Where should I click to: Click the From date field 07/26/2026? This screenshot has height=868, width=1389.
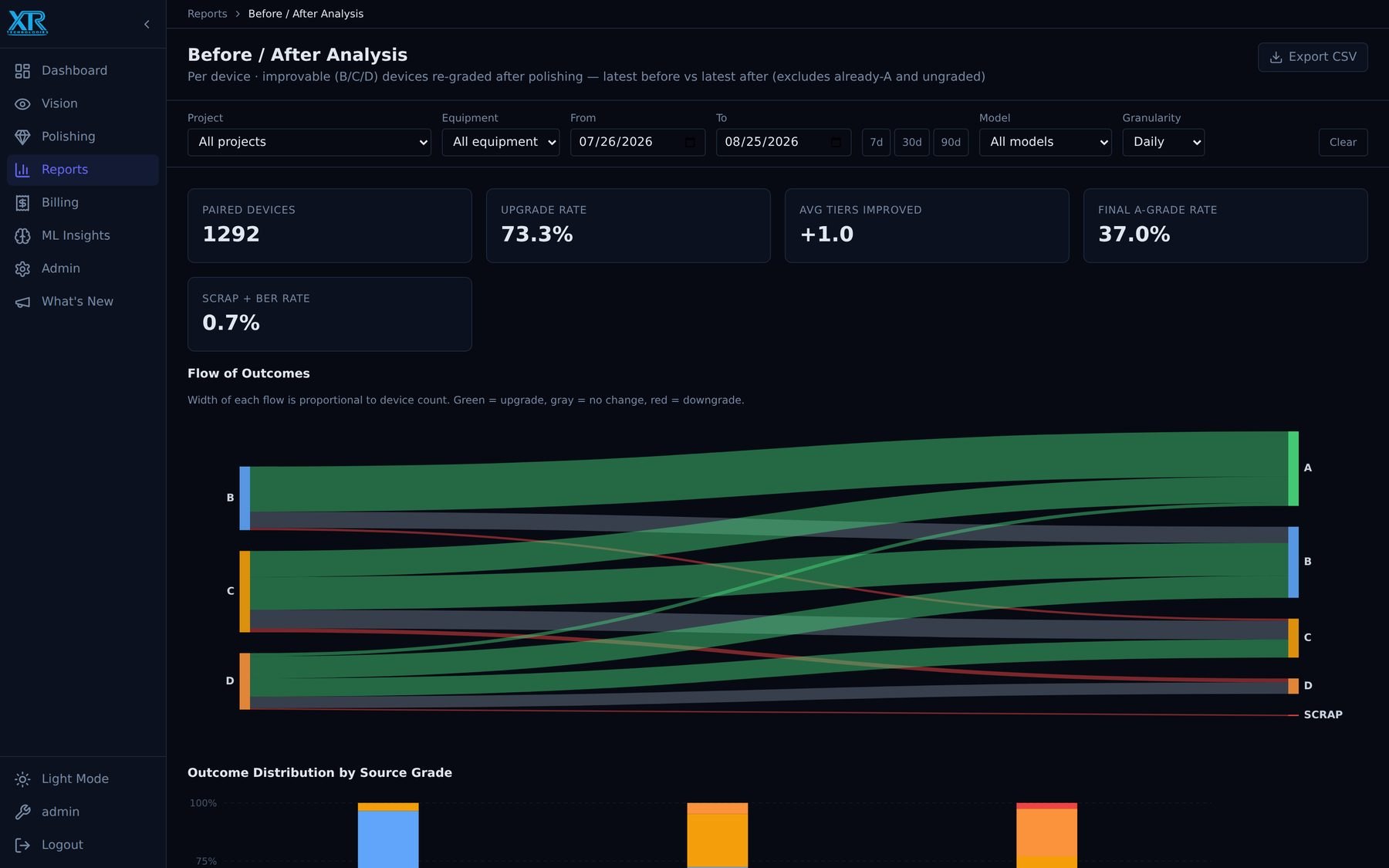(637, 142)
